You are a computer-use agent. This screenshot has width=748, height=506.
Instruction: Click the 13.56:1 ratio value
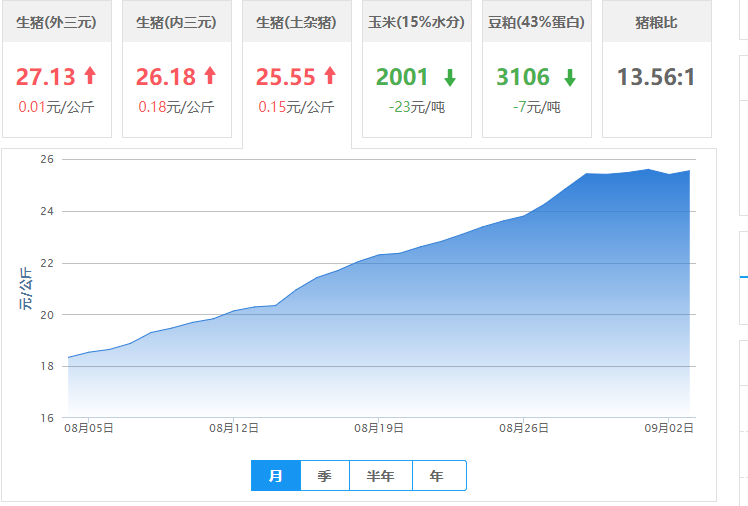click(656, 77)
